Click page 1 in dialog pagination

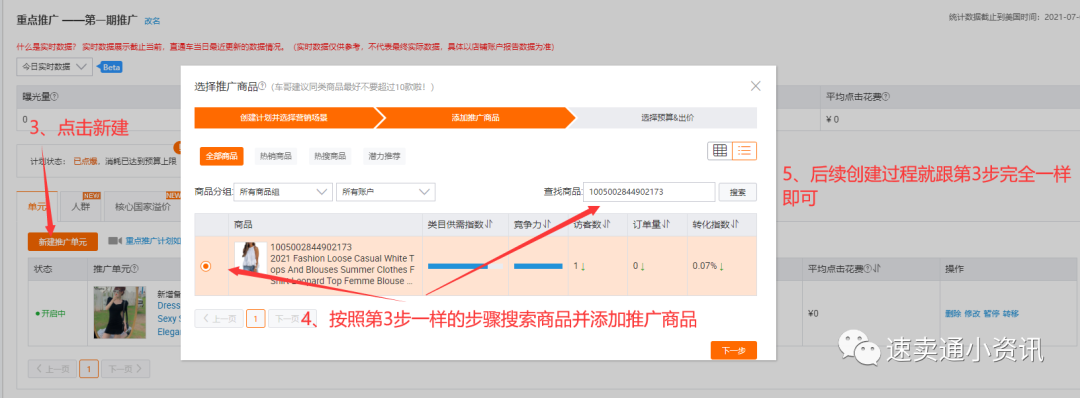point(256,319)
